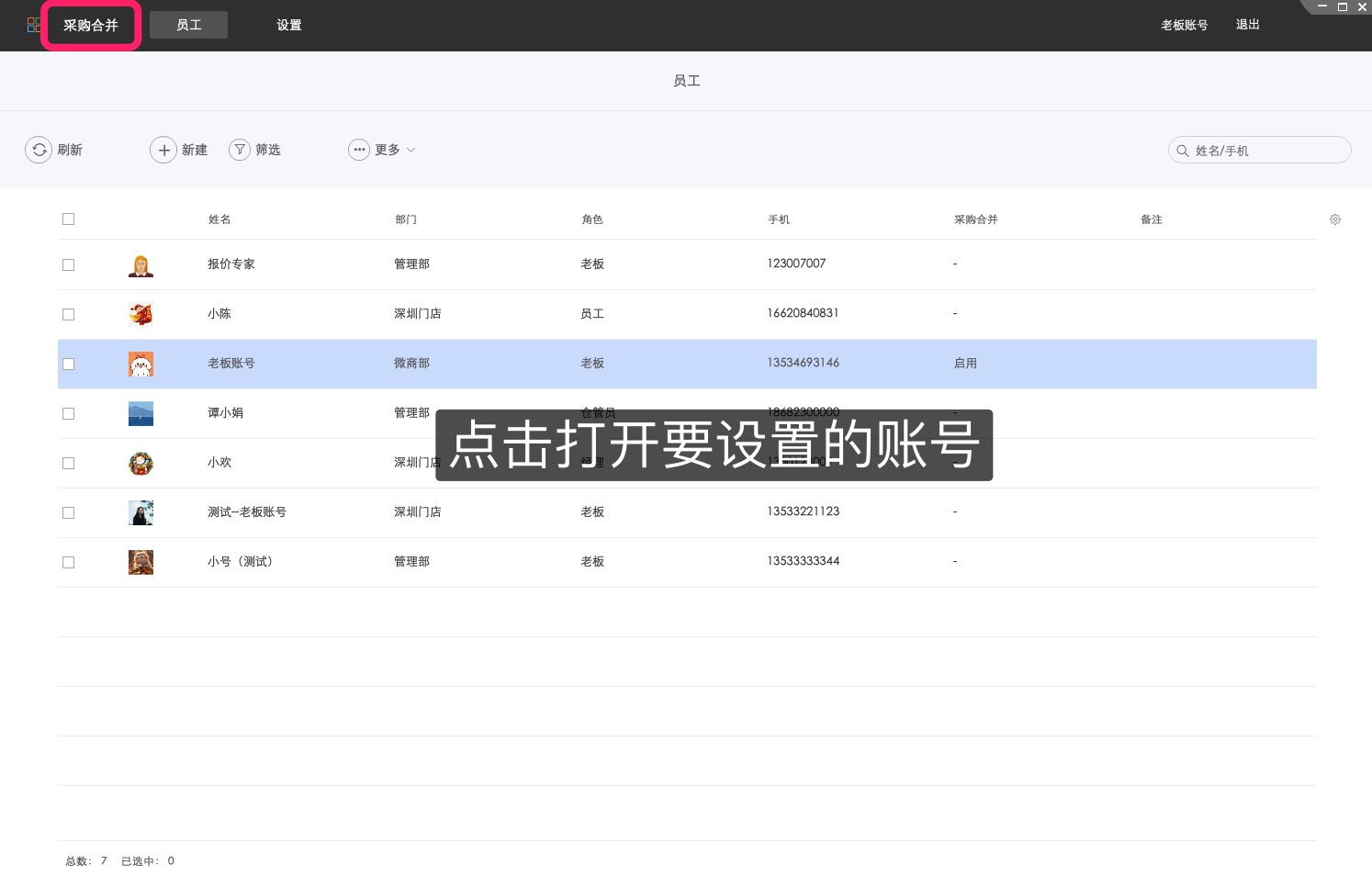The width and height of the screenshot is (1372, 876).
Task: Check the box for 小陈
Action: pyautogui.click(x=68, y=314)
